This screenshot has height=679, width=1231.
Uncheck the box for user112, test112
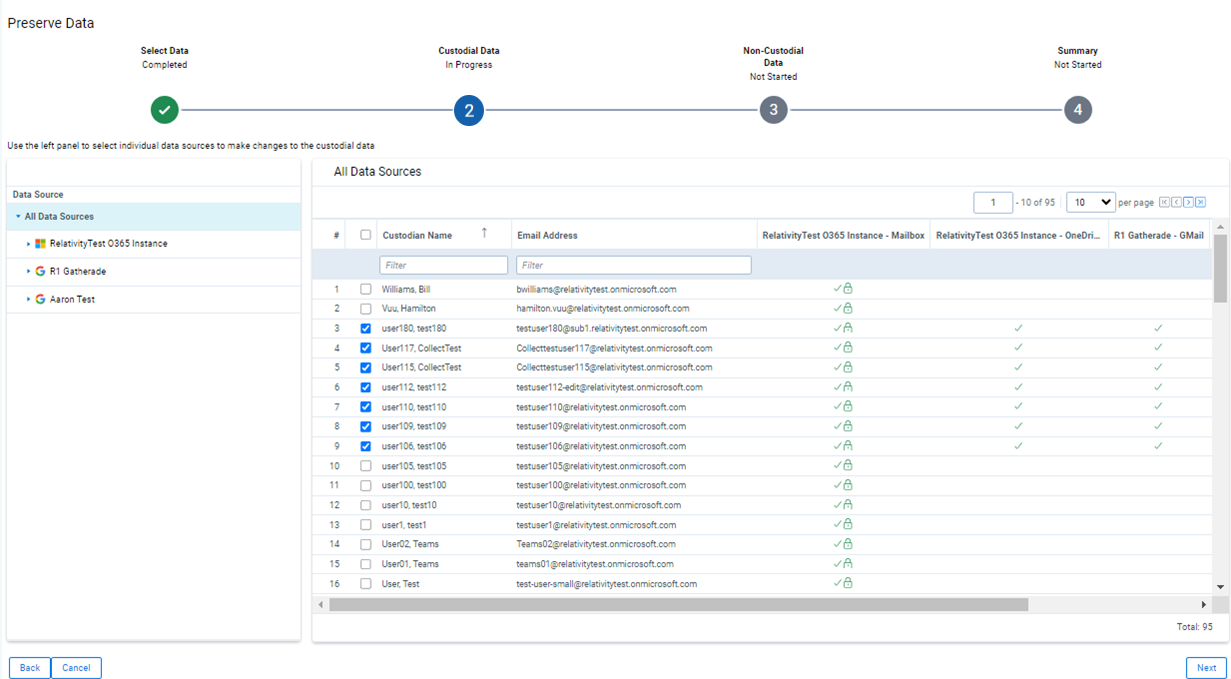click(365, 387)
